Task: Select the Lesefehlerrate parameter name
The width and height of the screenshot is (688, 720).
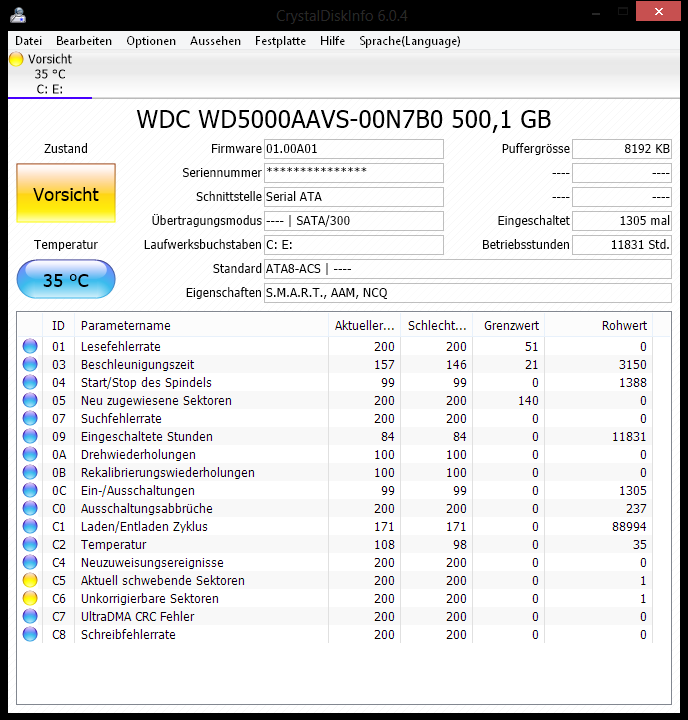Action: (x=121, y=346)
